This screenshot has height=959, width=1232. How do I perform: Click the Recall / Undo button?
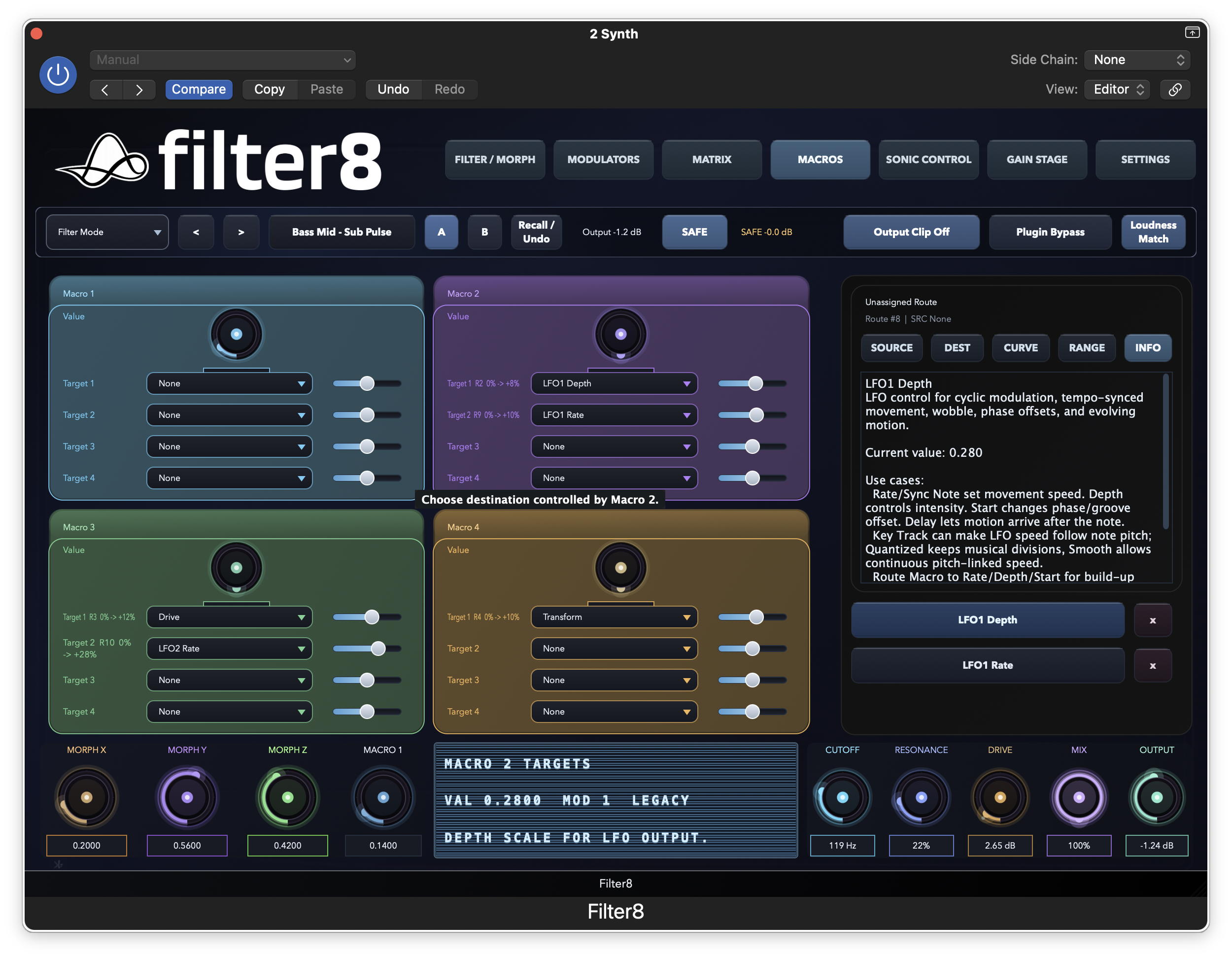click(536, 232)
